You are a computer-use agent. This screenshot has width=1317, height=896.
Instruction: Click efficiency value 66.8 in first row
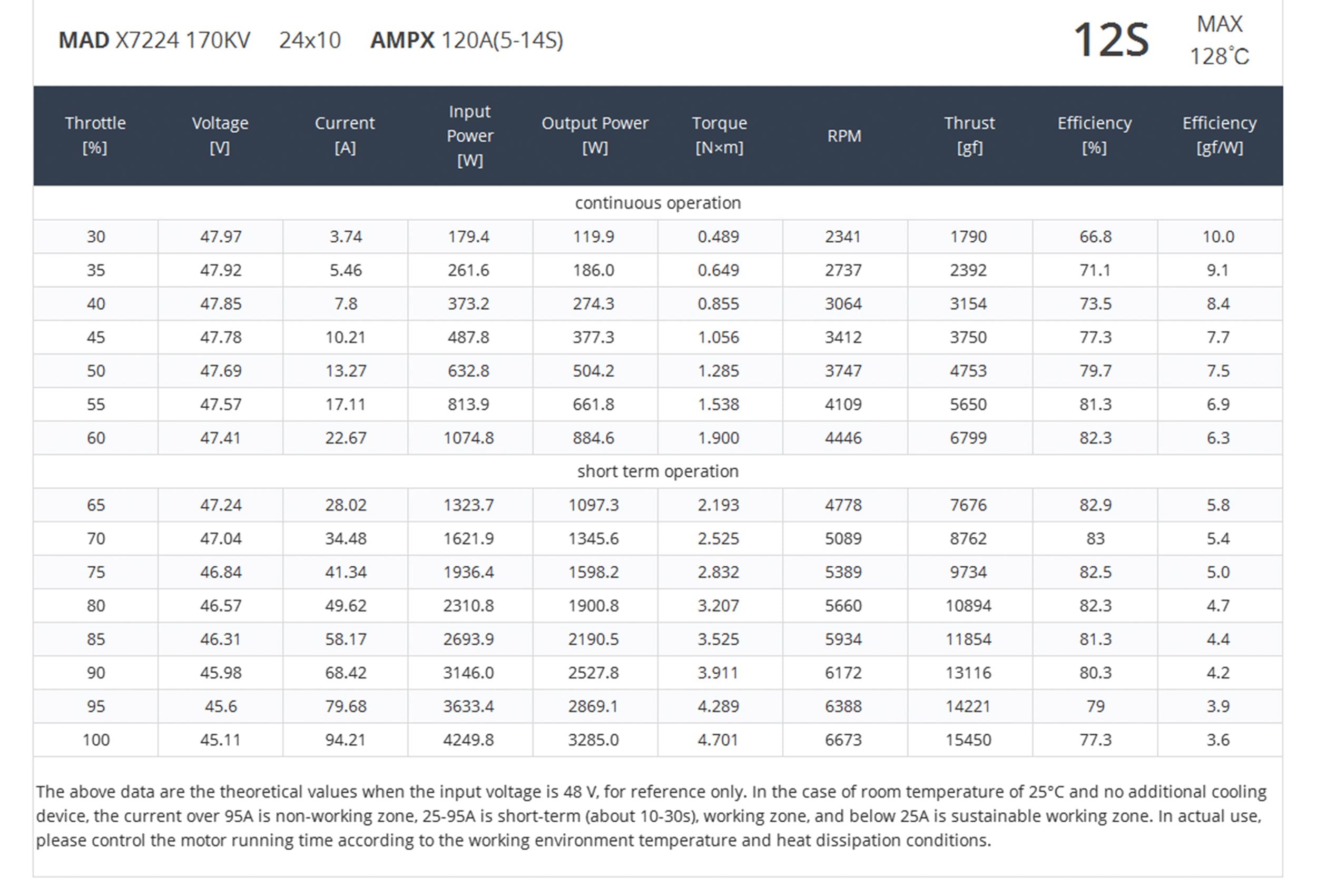1095,237
